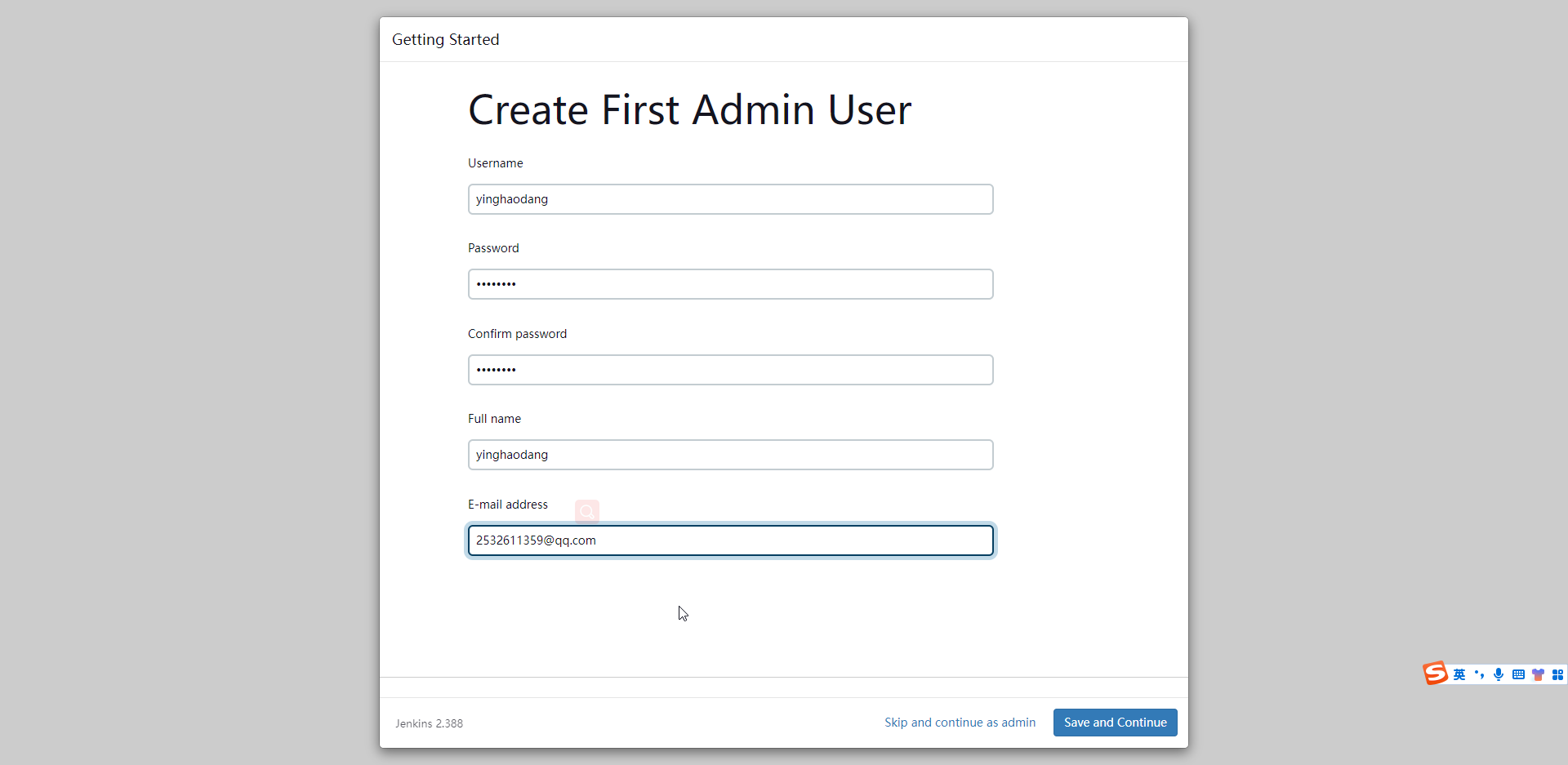This screenshot has width=1568, height=765.
Task: Focus the Username input field
Action: click(x=730, y=199)
